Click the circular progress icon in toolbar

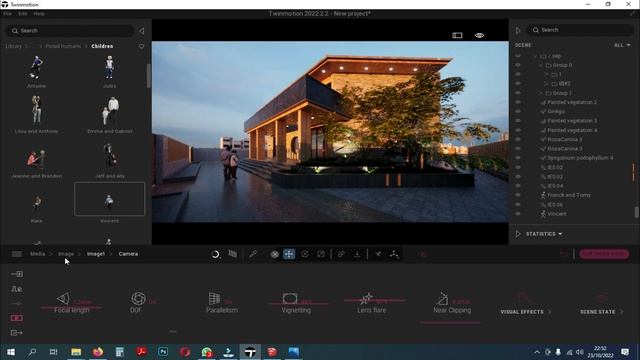pos(216,254)
